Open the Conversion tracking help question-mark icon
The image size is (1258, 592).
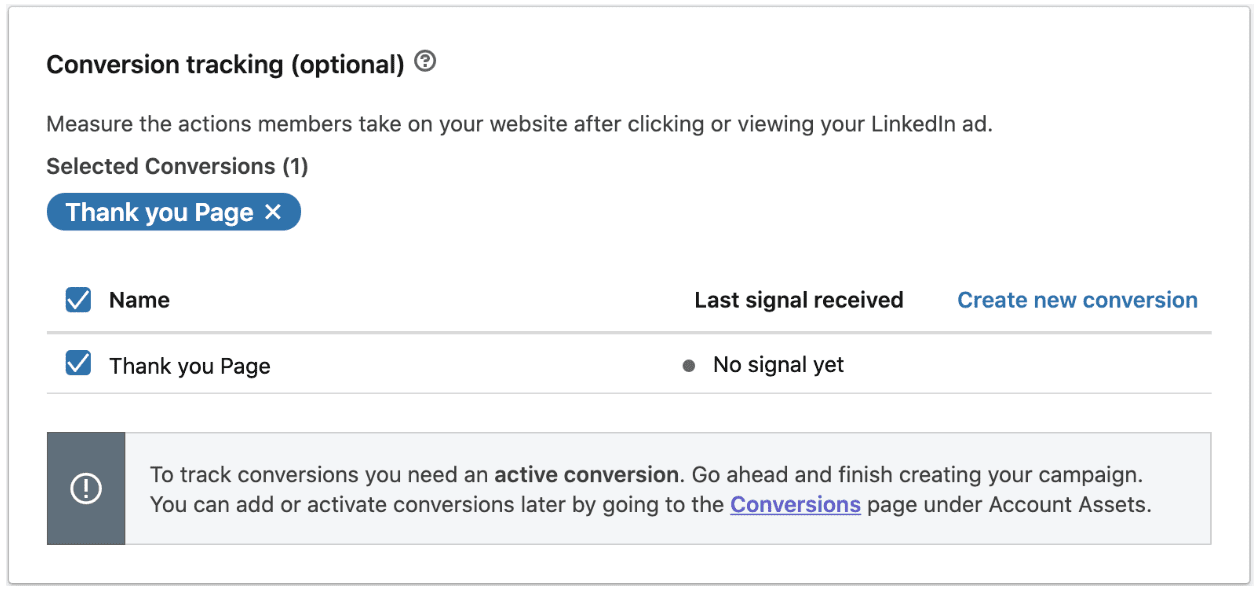(425, 62)
